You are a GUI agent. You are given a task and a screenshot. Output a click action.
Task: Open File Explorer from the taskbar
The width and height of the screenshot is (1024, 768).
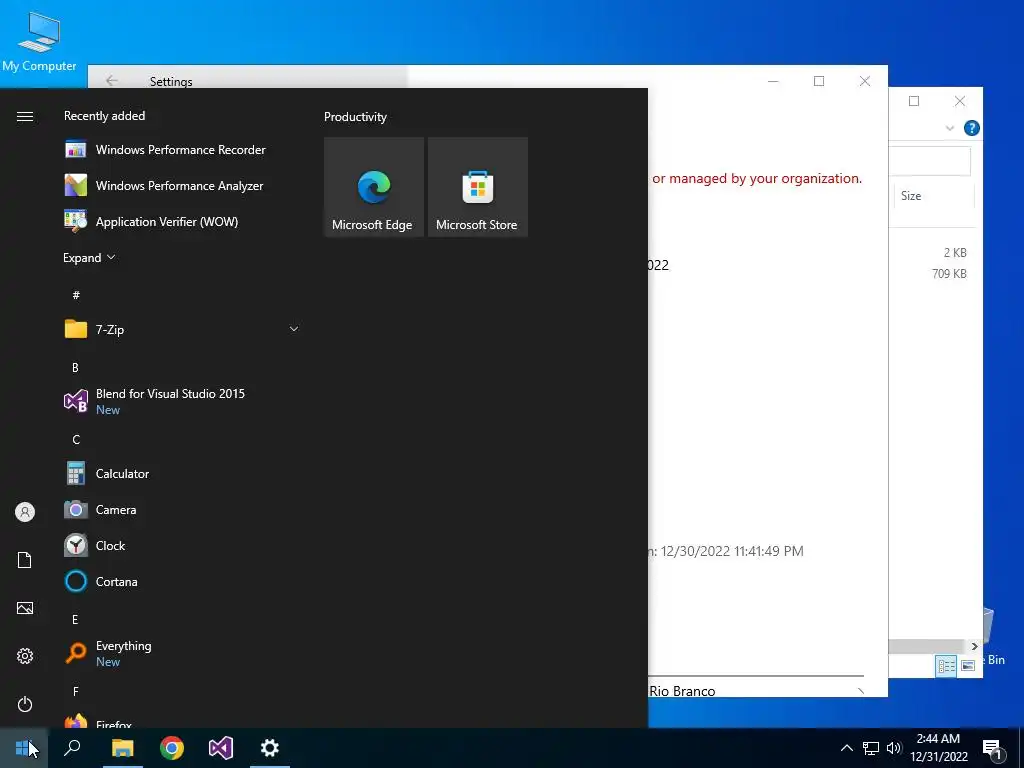pos(122,748)
